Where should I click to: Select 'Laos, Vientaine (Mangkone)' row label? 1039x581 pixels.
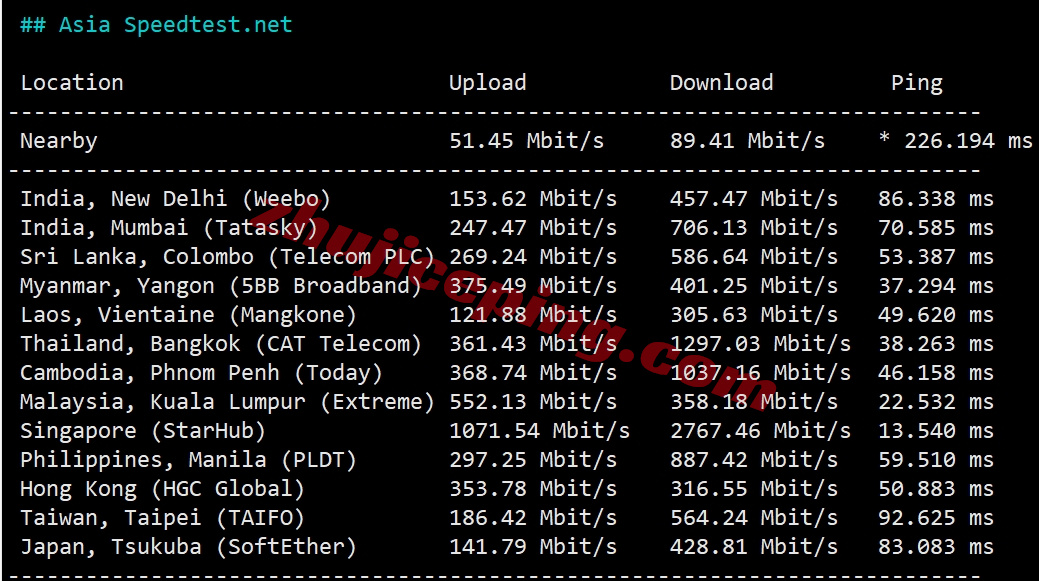[x=188, y=315]
